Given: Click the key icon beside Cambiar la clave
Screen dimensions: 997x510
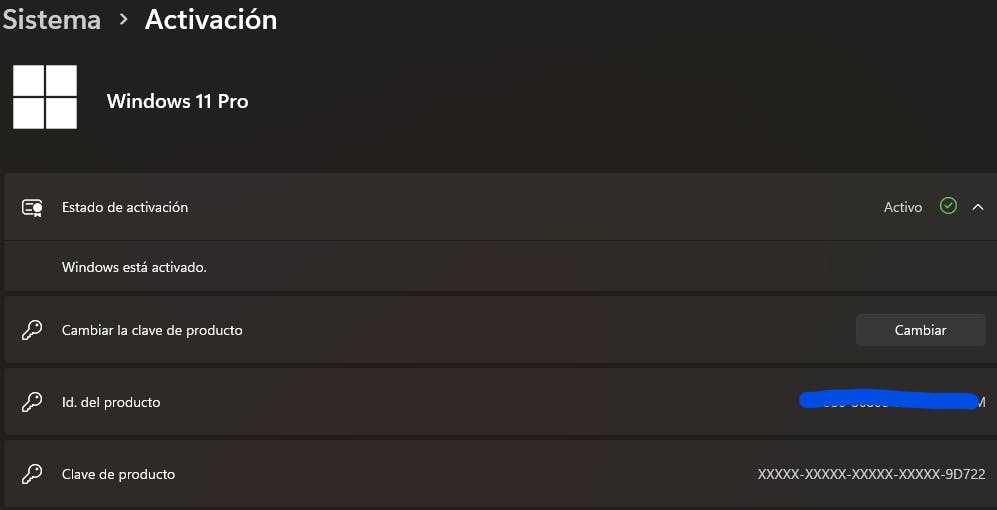Looking at the screenshot, I should coord(32,330).
